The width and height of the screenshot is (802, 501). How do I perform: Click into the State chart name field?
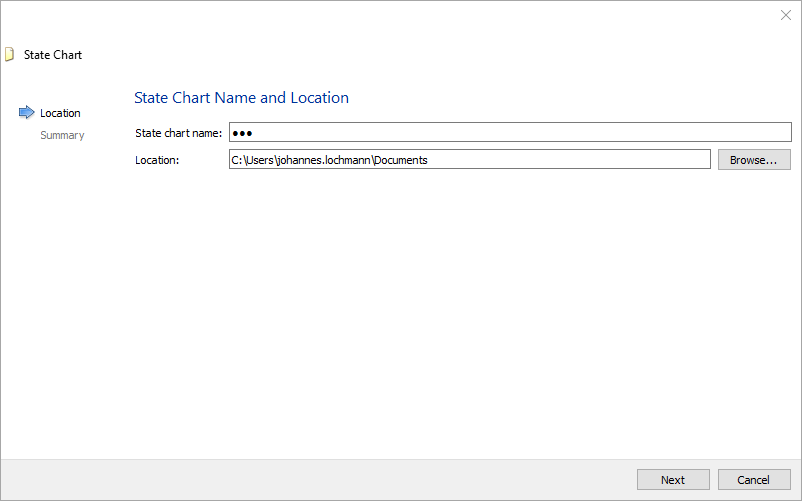[510, 132]
